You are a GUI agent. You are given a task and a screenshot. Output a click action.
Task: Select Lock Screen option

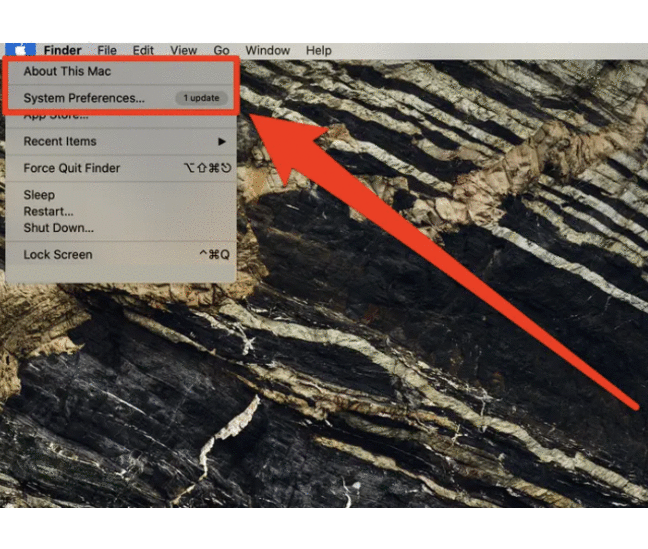click(x=58, y=255)
